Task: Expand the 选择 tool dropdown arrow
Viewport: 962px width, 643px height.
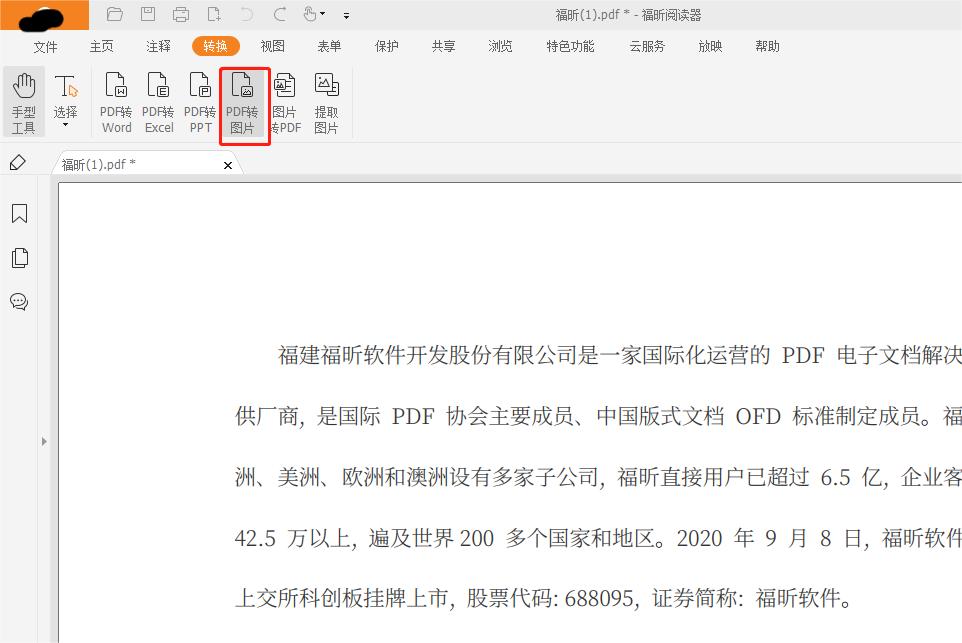Action: 66,124
